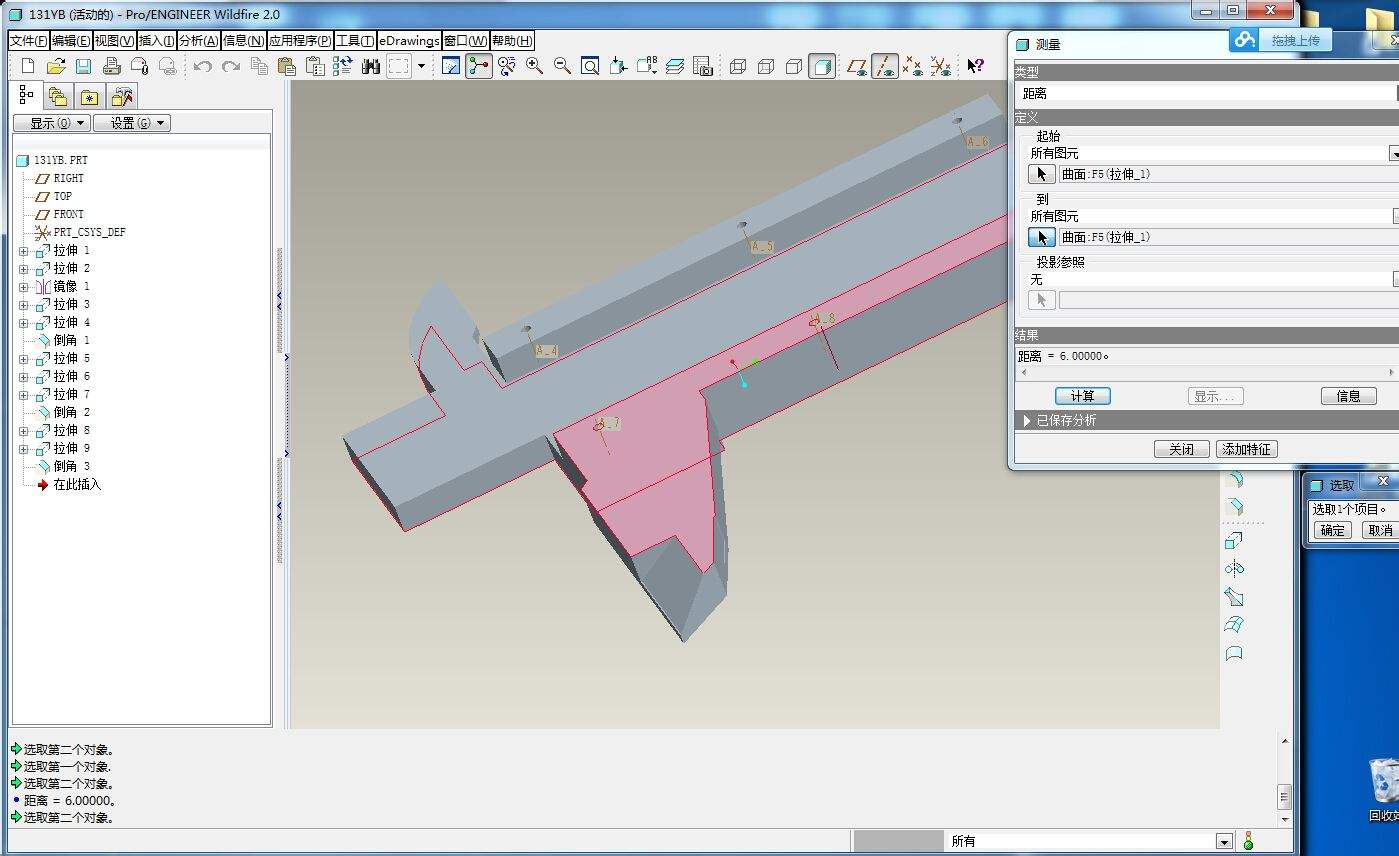Open the 文件(F) menu
Screen dimensions: 1399x856
tap(28, 40)
